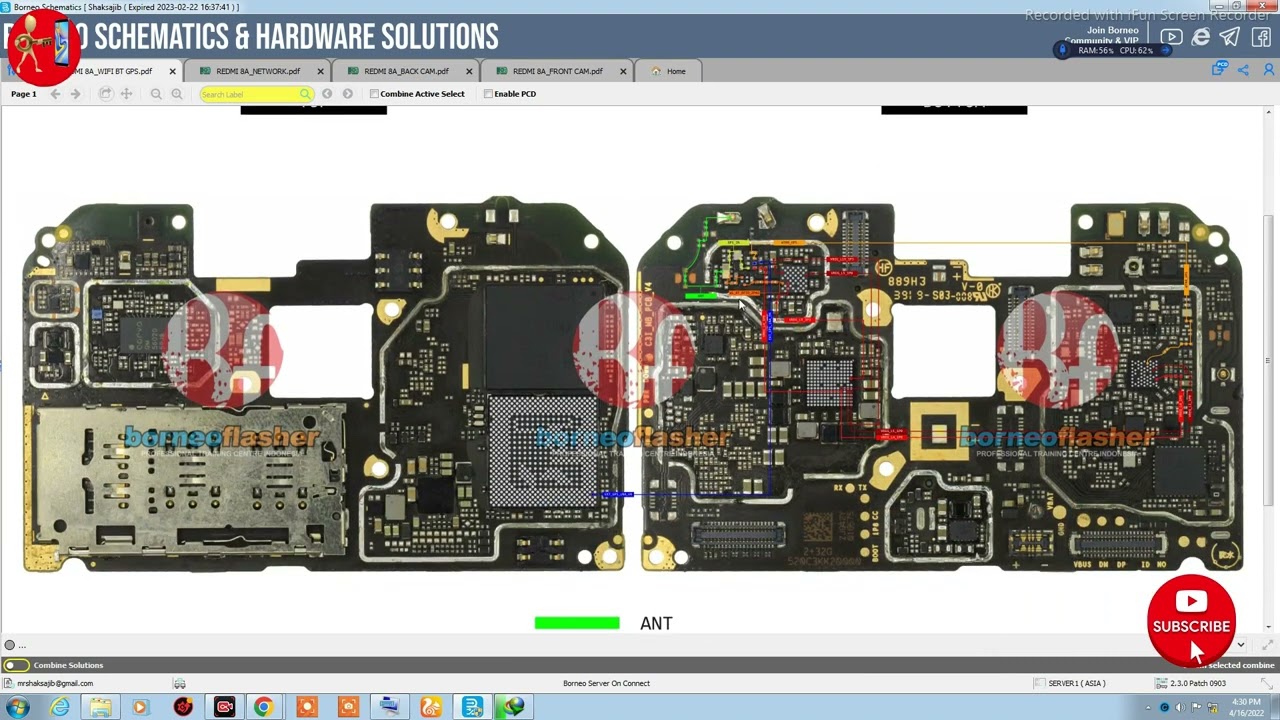Viewport: 1280px width, 720px height.
Task: Open the Borneo YouTube channel icon
Action: pos(1171,37)
